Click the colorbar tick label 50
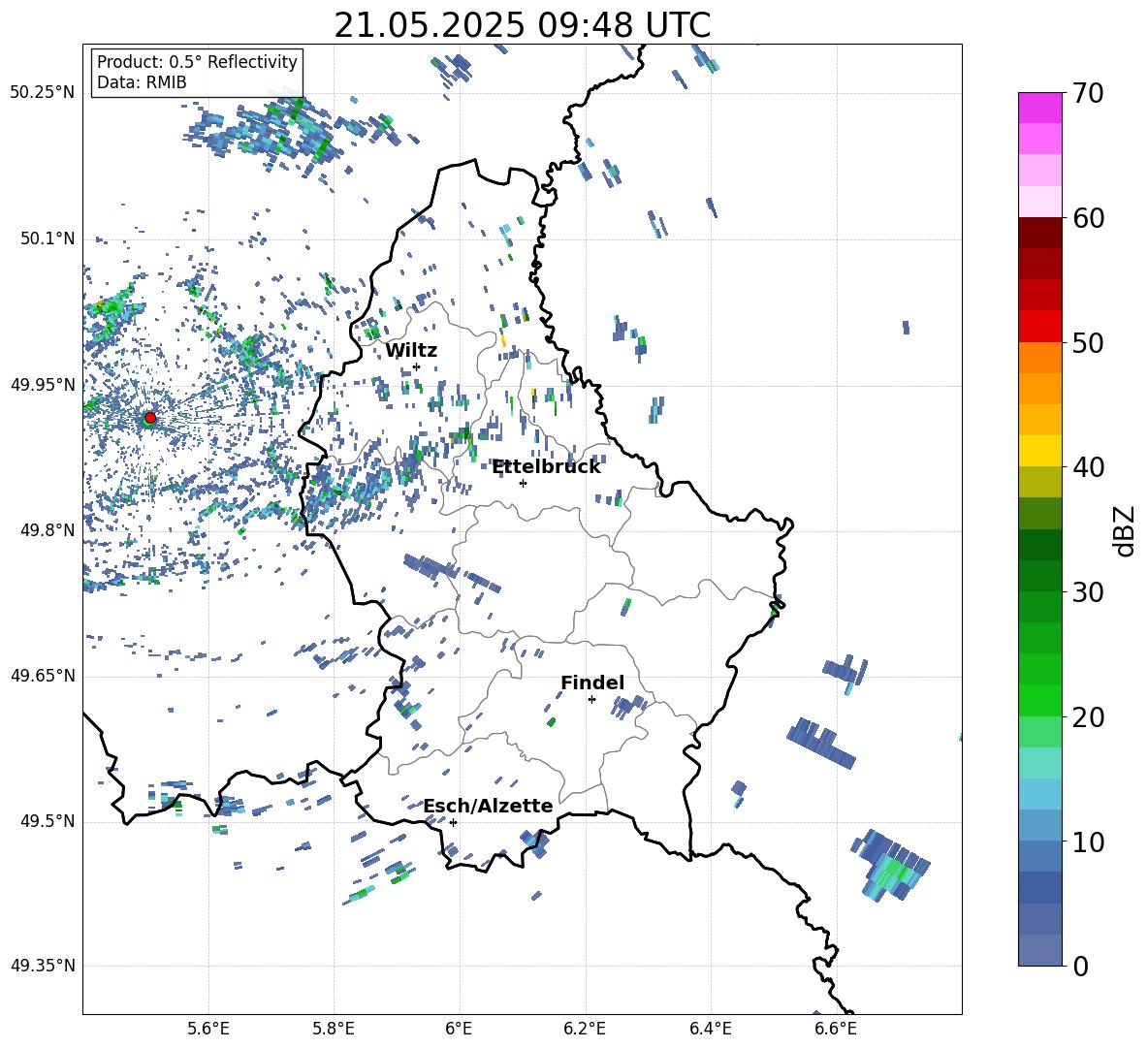This screenshot has width=1148, height=1048. tap(1088, 343)
